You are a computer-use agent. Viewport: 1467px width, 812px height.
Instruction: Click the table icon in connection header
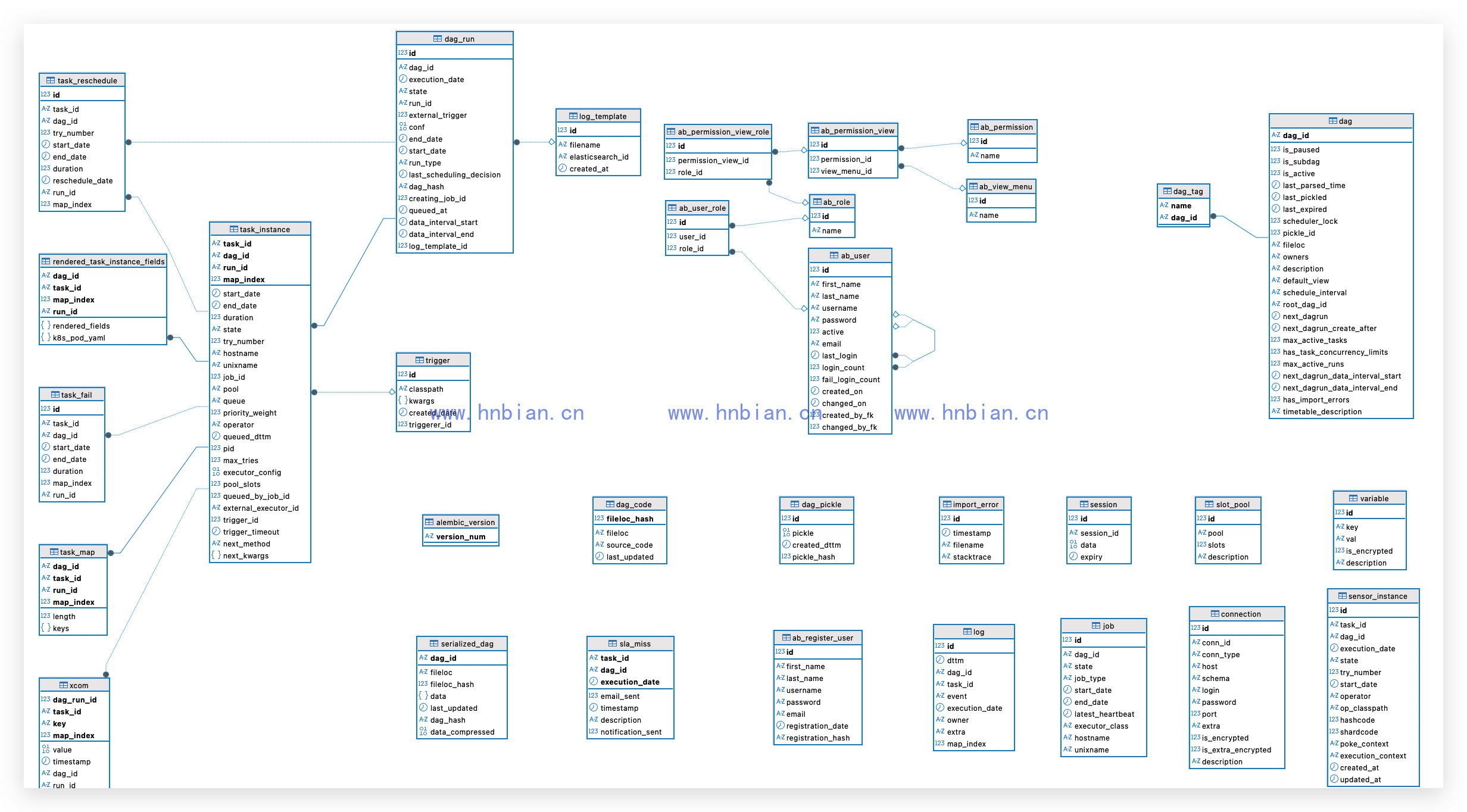(1215, 614)
